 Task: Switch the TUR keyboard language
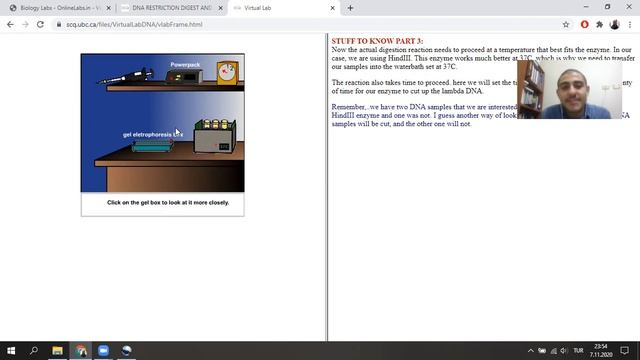pyautogui.click(x=578, y=351)
